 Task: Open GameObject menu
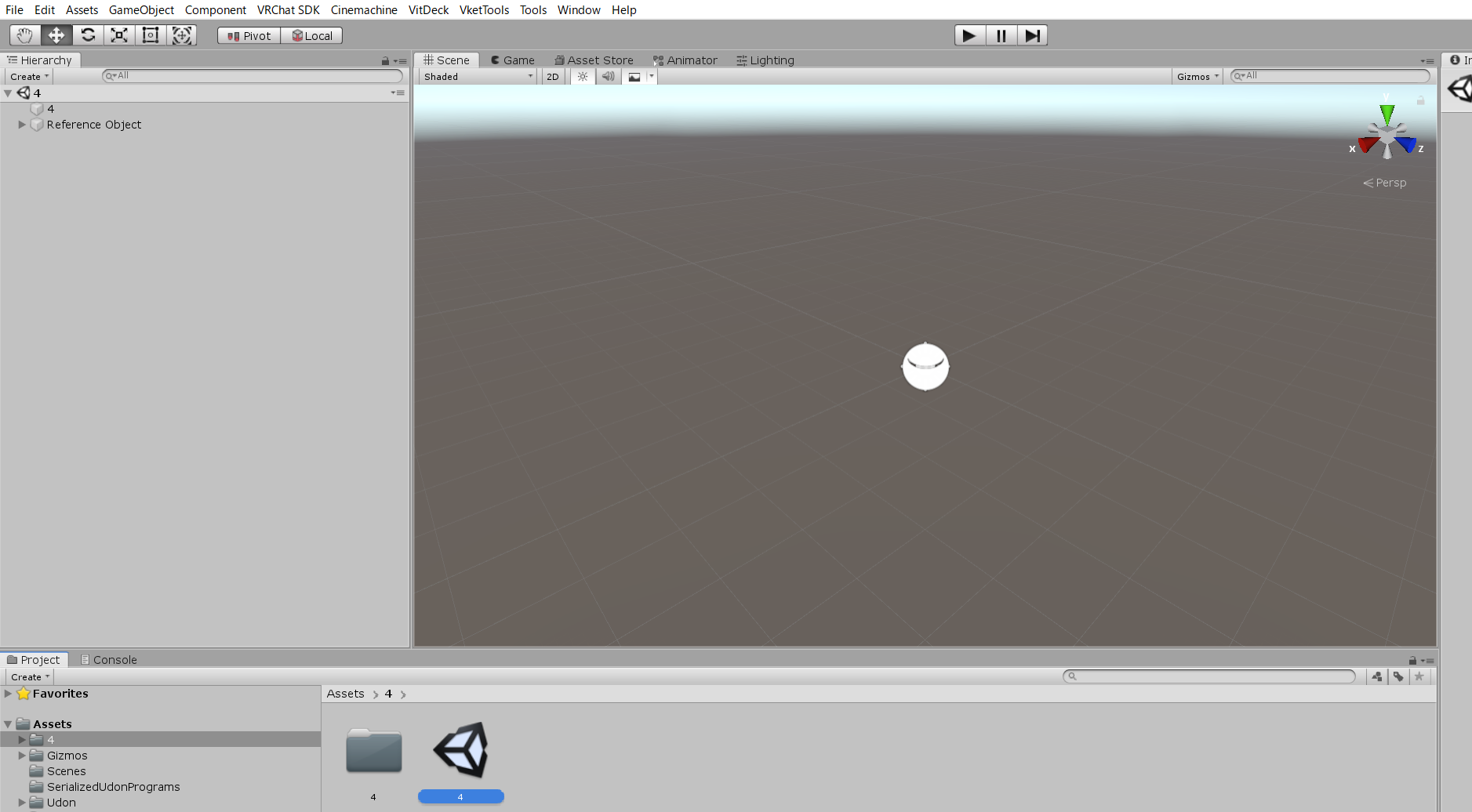tap(141, 10)
